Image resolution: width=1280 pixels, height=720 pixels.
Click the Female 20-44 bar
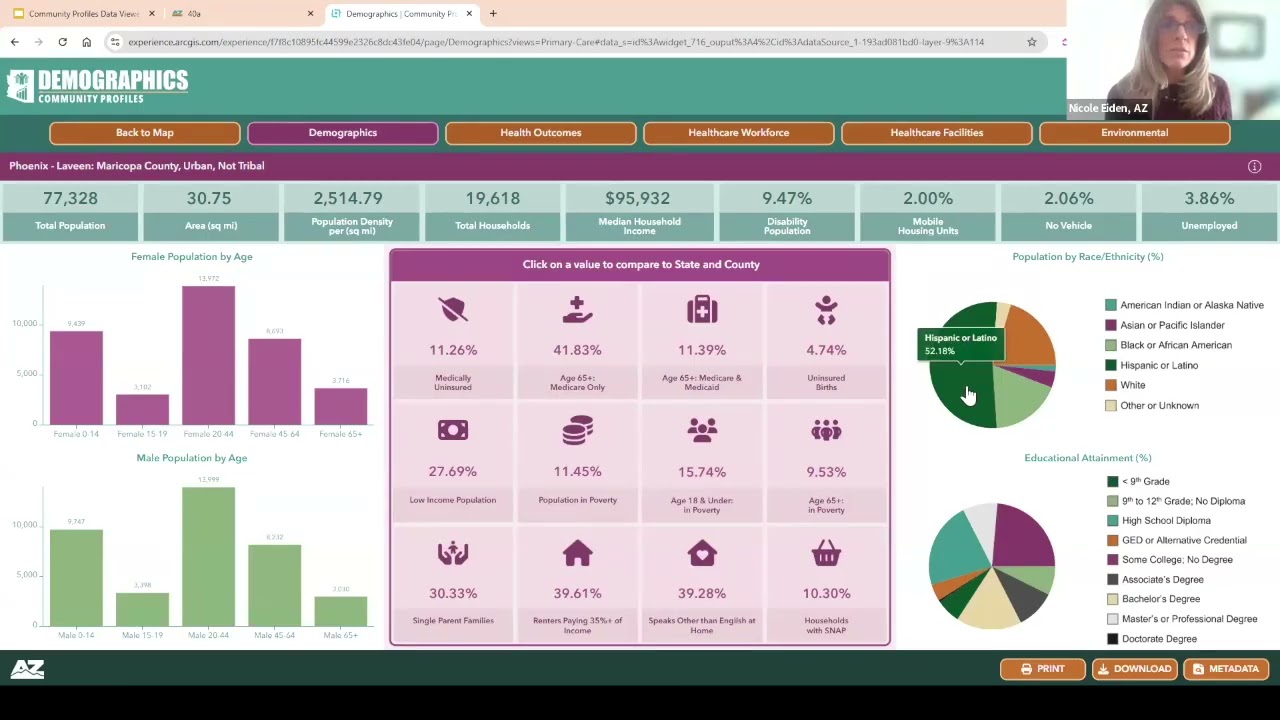pyautogui.click(x=208, y=355)
